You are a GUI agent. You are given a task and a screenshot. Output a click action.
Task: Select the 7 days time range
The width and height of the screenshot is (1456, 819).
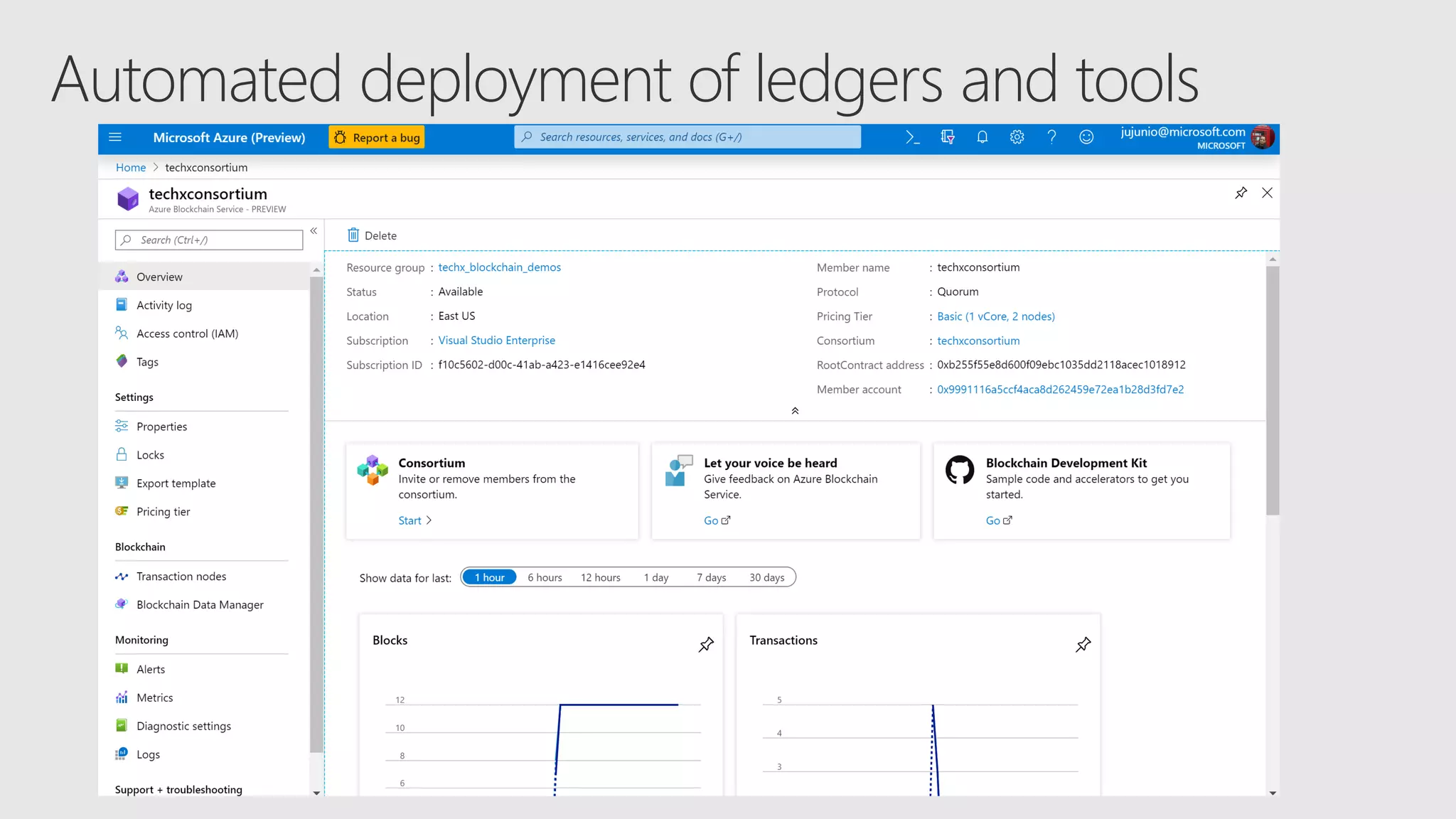pos(711,577)
